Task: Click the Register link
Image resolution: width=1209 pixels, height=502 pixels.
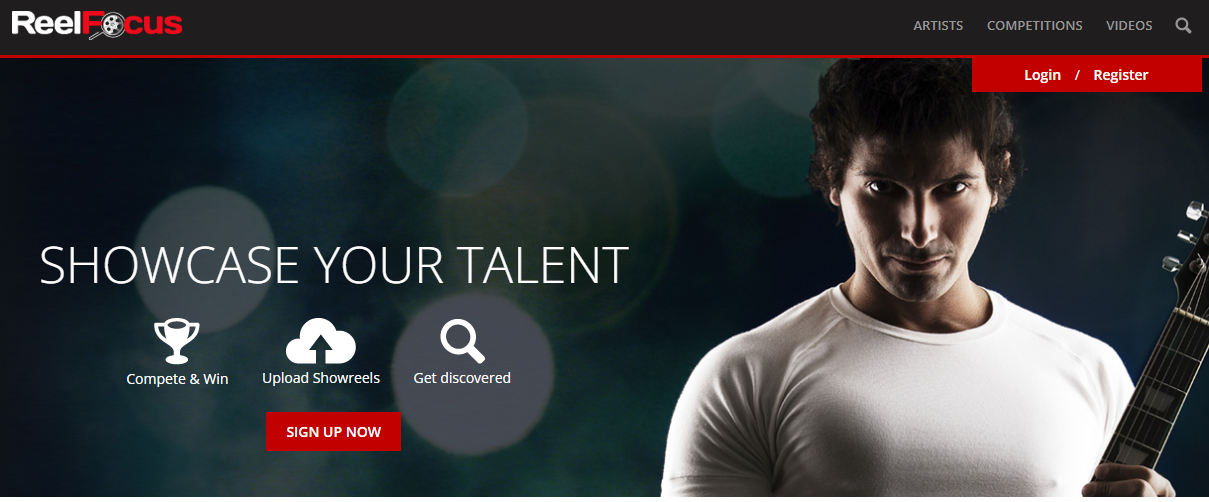Action: [x=1120, y=75]
